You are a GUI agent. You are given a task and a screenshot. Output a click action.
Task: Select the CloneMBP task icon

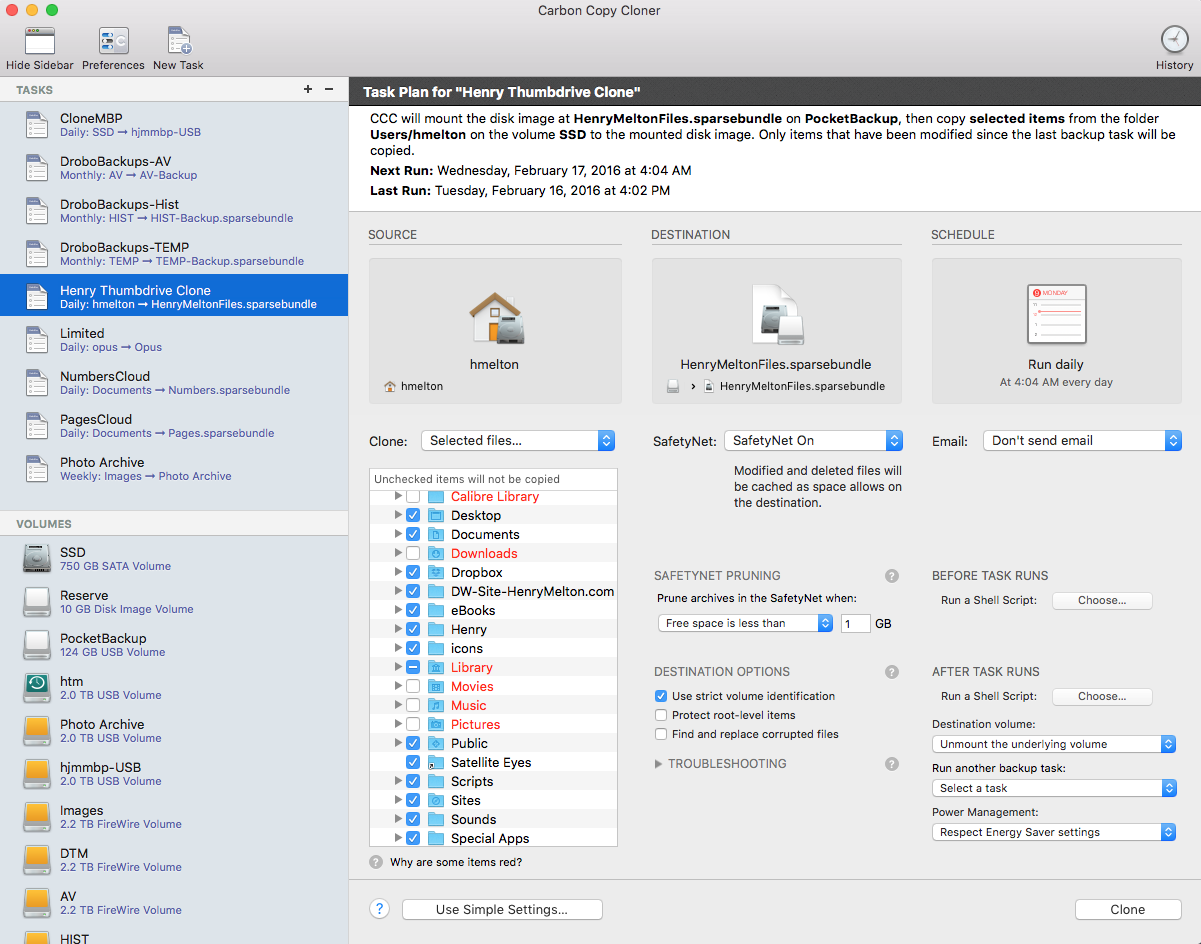tap(36, 124)
